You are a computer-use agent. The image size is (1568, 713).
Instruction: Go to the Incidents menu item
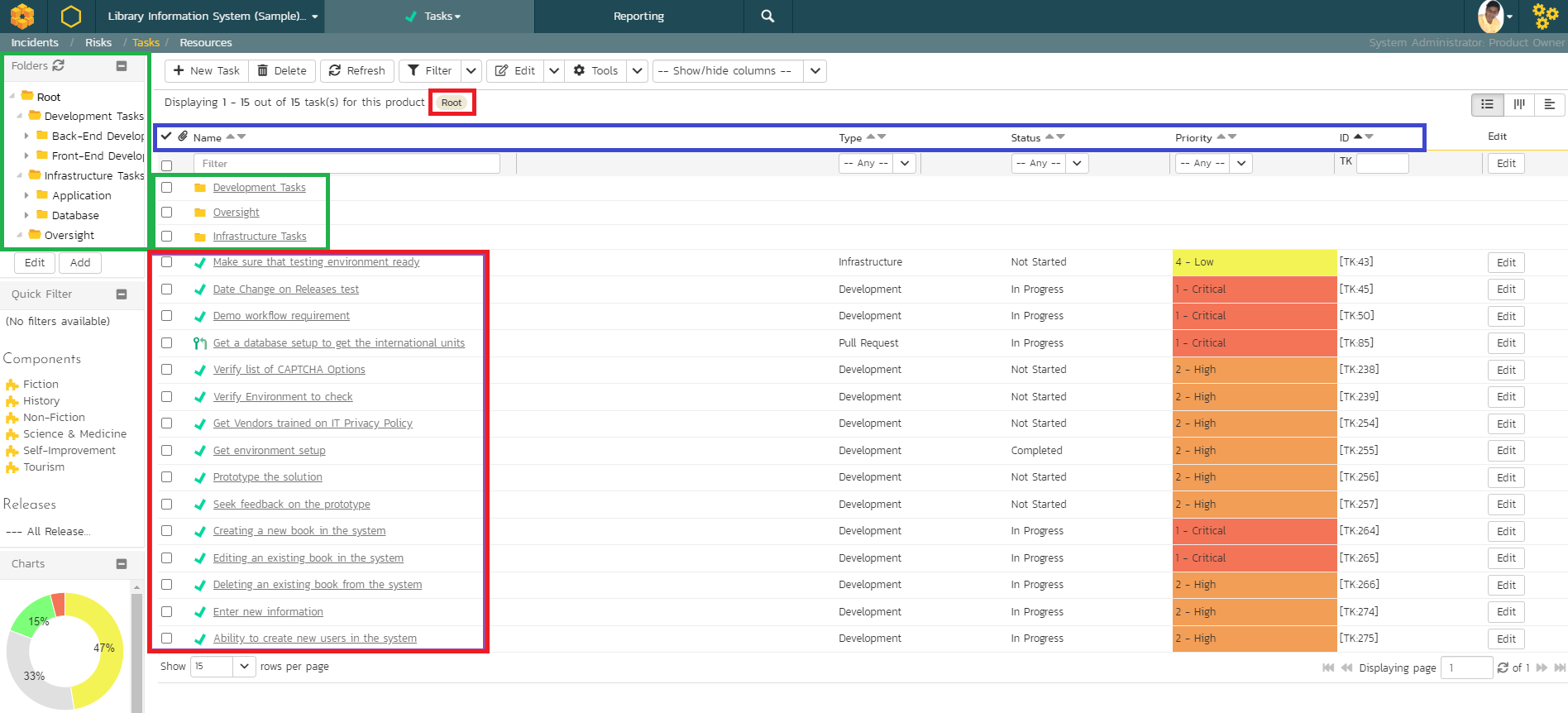pyautogui.click(x=35, y=42)
